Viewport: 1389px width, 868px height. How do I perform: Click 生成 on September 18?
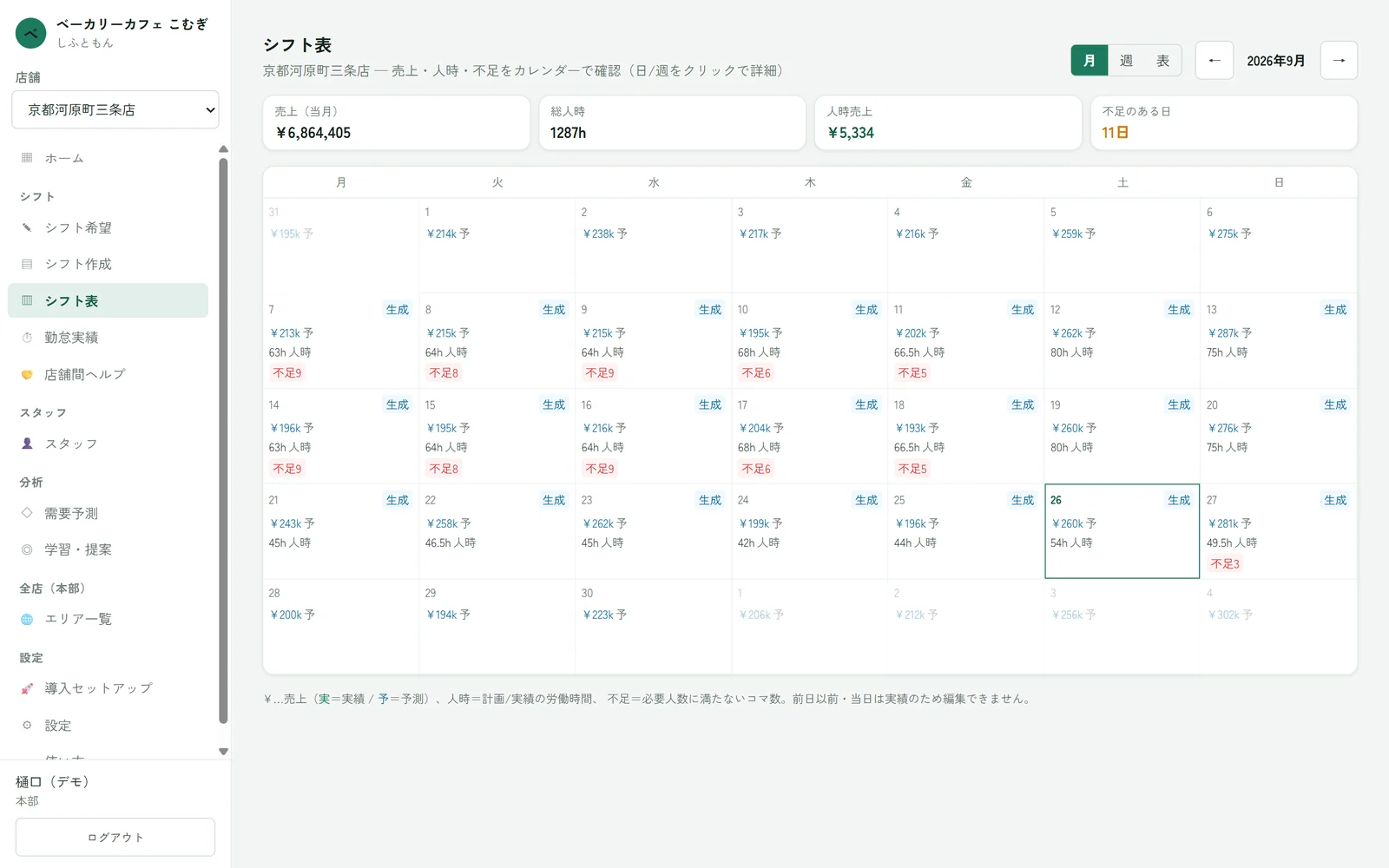pos(1023,404)
